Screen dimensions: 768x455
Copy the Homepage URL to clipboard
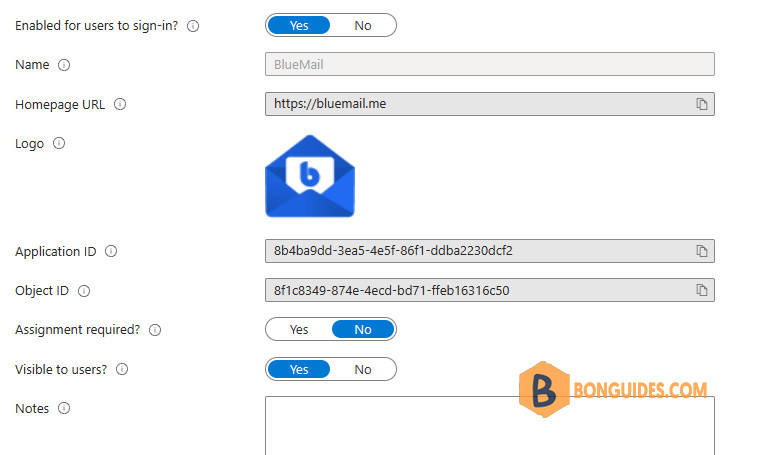pos(702,104)
